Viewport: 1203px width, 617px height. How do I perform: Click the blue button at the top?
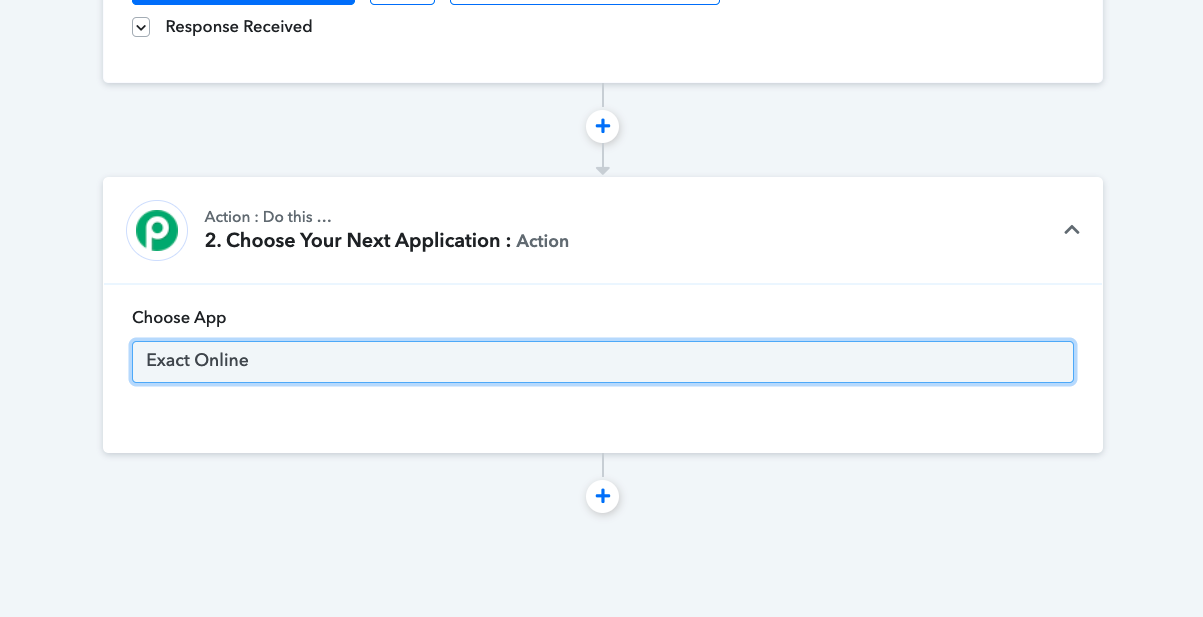pos(243,2)
